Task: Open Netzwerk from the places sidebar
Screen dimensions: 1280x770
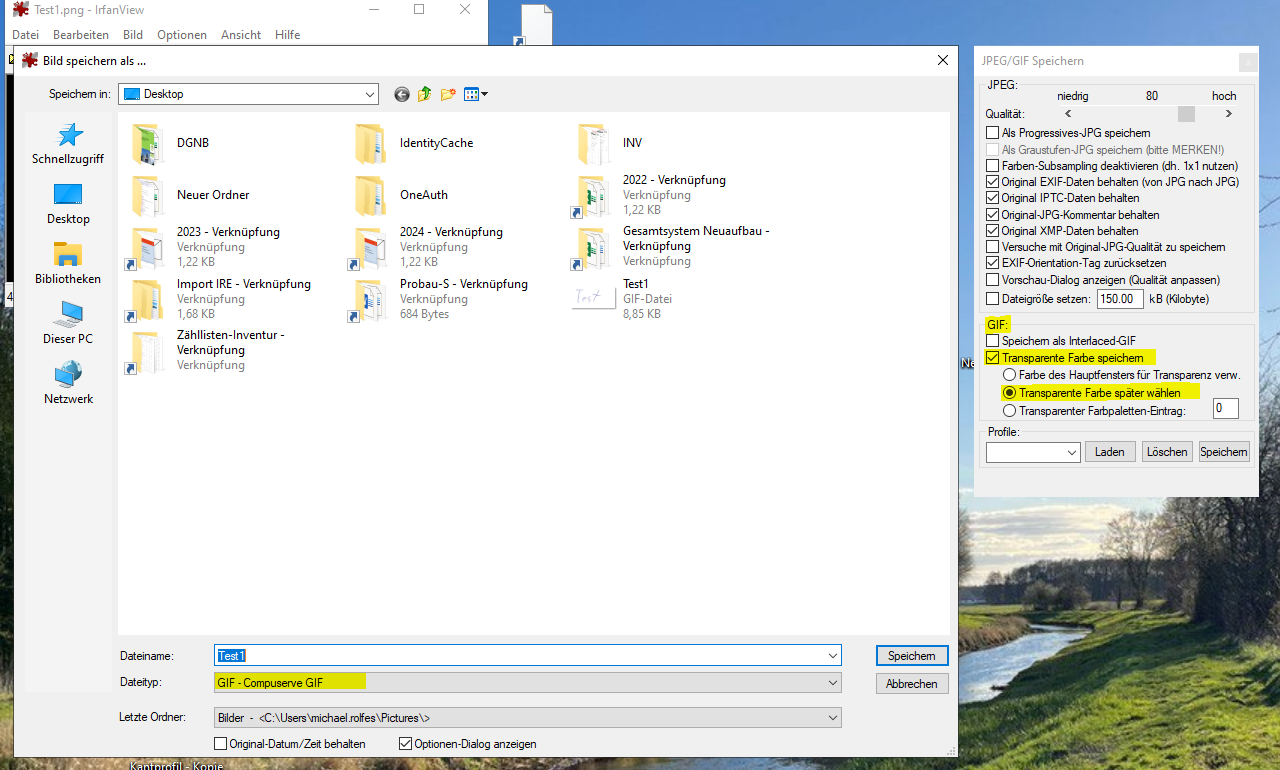Action: pos(68,384)
